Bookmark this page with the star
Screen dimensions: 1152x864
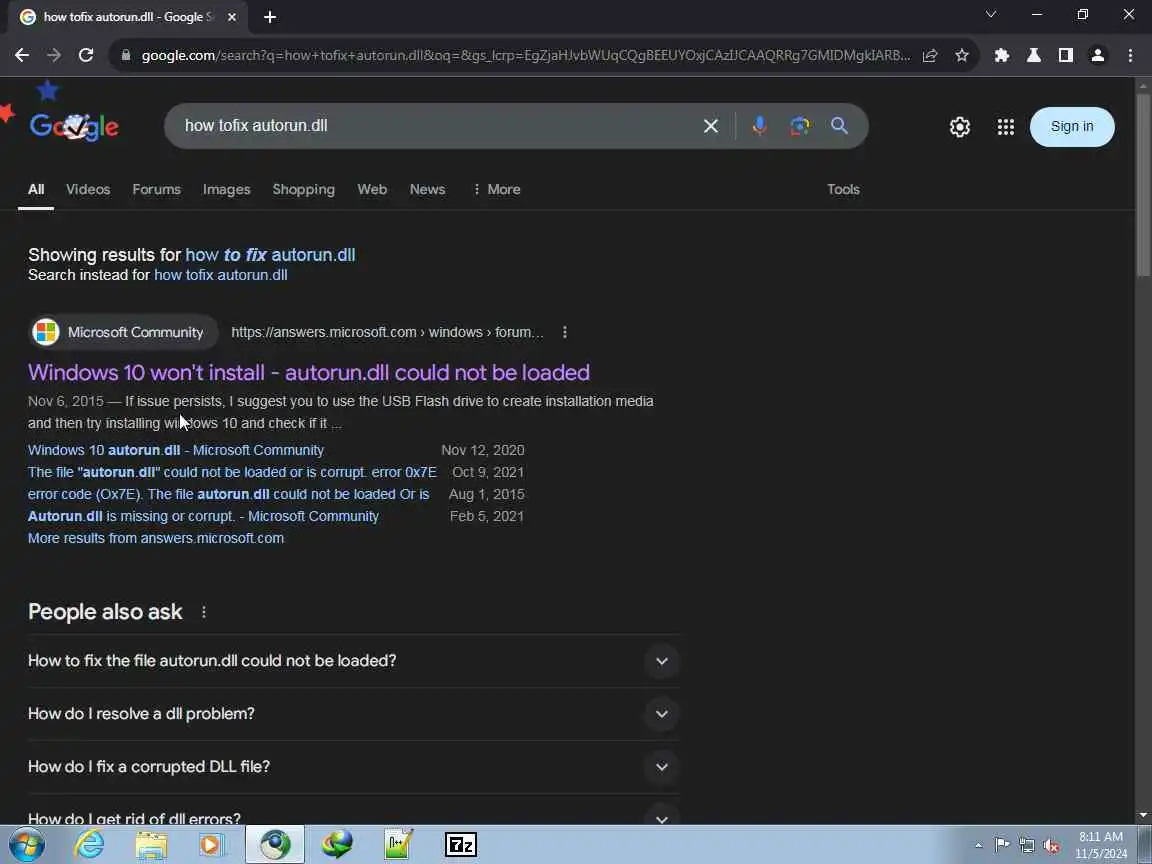962,55
